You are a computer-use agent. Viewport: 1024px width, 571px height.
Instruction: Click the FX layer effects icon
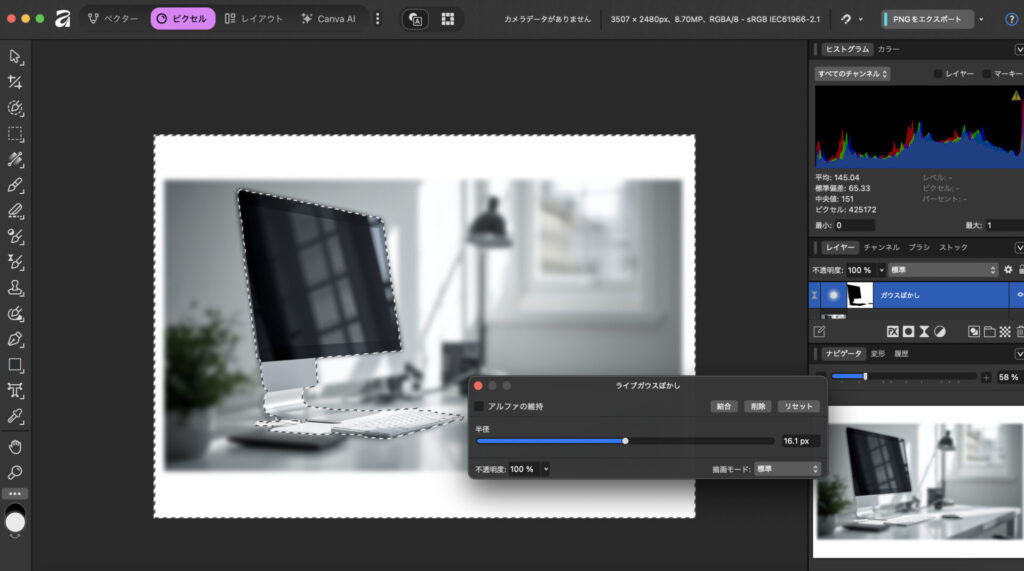point(893,331)
